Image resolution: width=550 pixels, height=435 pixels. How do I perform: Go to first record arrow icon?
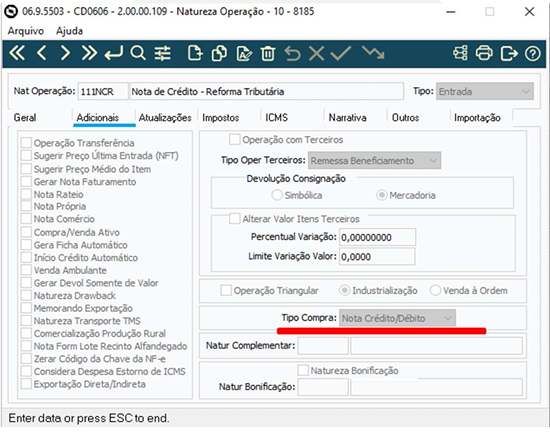point(17,54)
